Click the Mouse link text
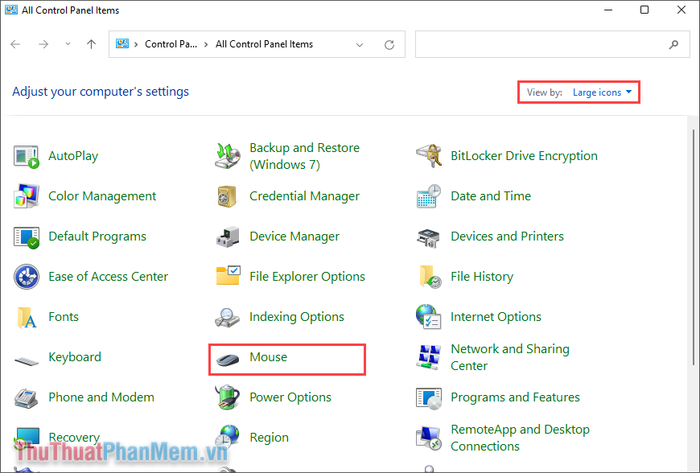This screenshot has width=700, height=473. tap(268, 357)
